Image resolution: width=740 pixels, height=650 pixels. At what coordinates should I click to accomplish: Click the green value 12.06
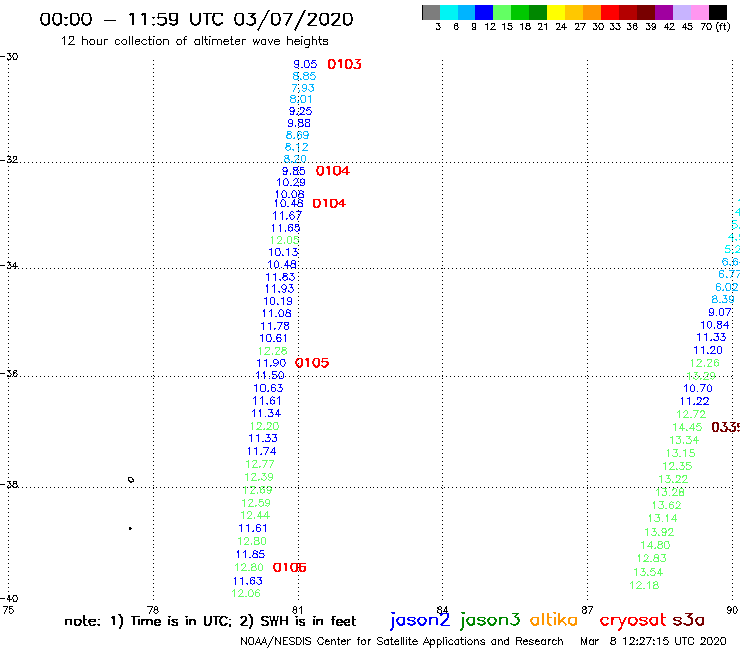[246, 593]
